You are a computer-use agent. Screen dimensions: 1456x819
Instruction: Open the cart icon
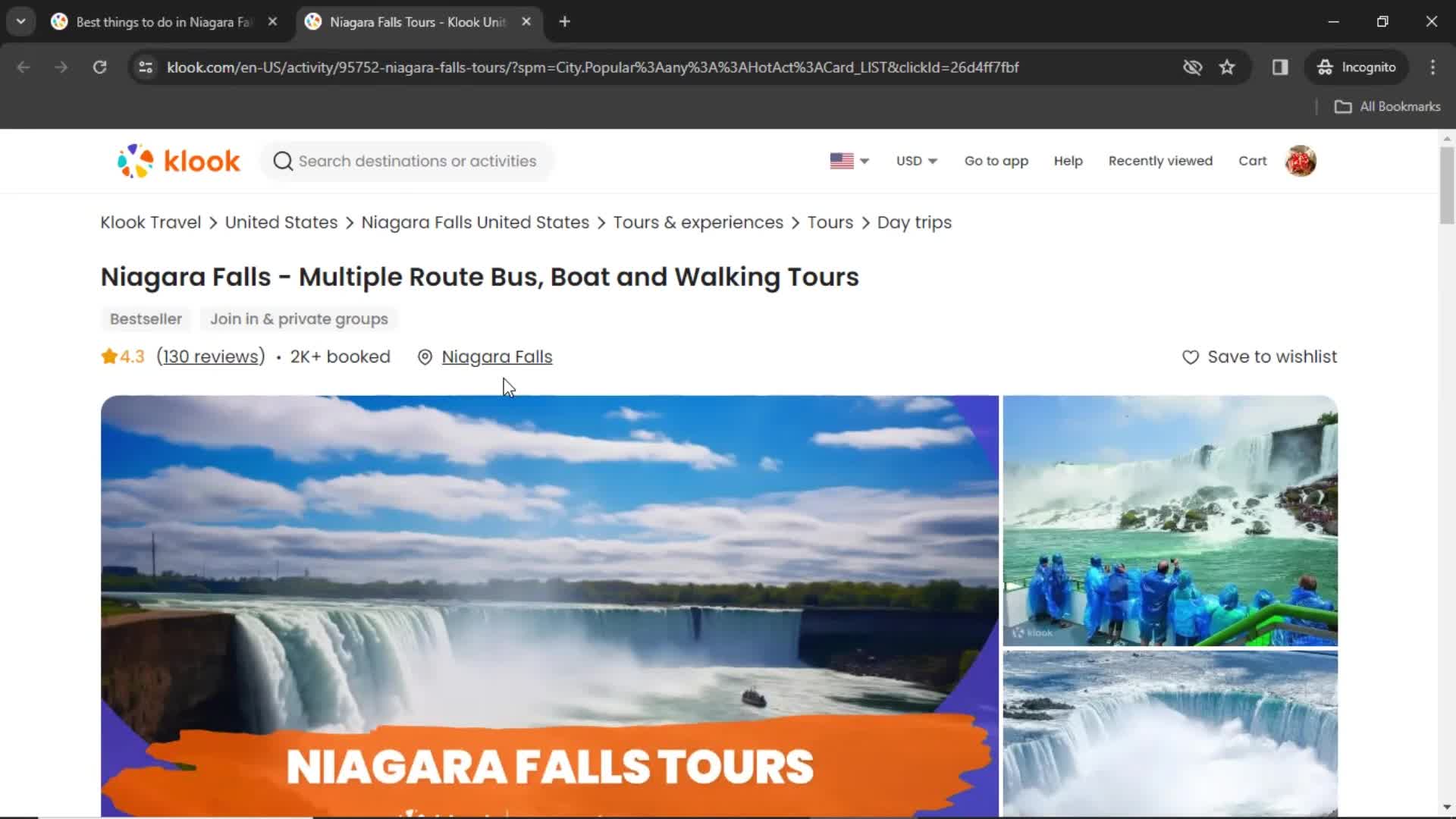point(1253,161)
